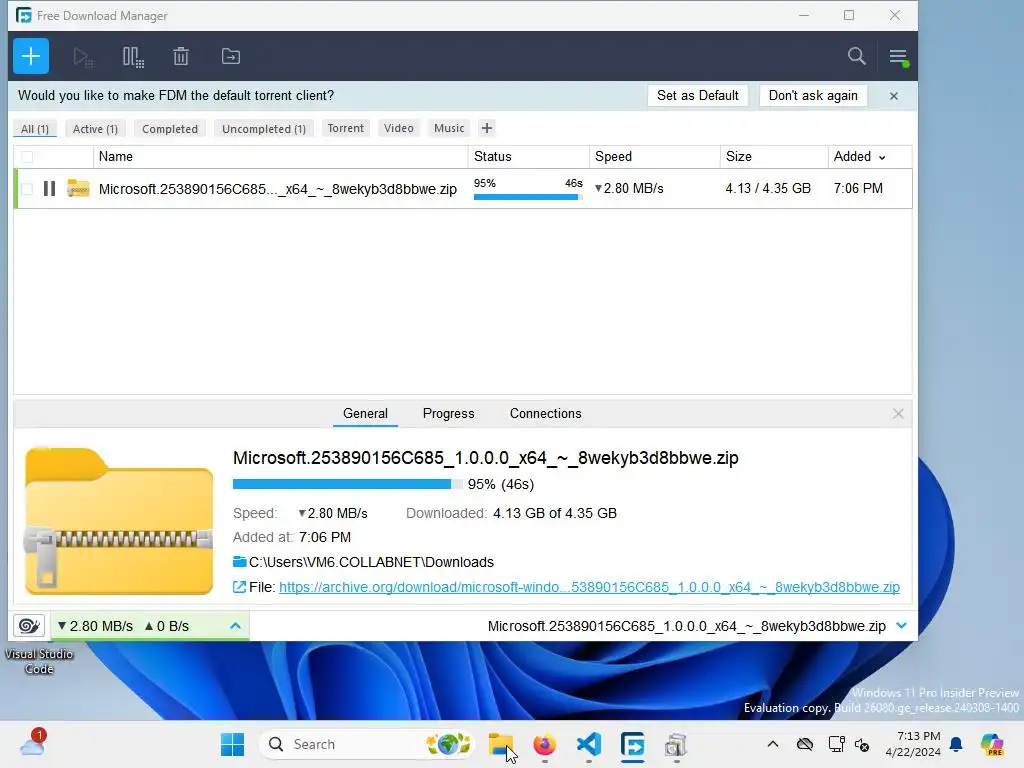Click the 7:06 PM added time cell
This screenshot has height=768, width=1024.
click(858, 189)
